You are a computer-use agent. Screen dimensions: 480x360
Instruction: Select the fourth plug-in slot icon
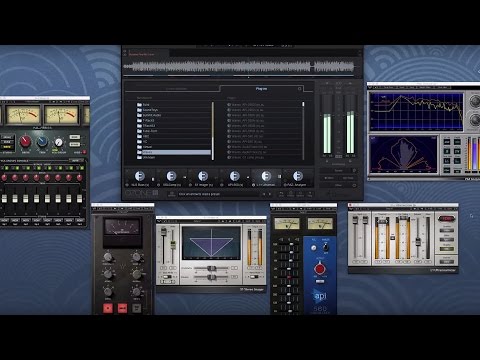pos(235,176)
